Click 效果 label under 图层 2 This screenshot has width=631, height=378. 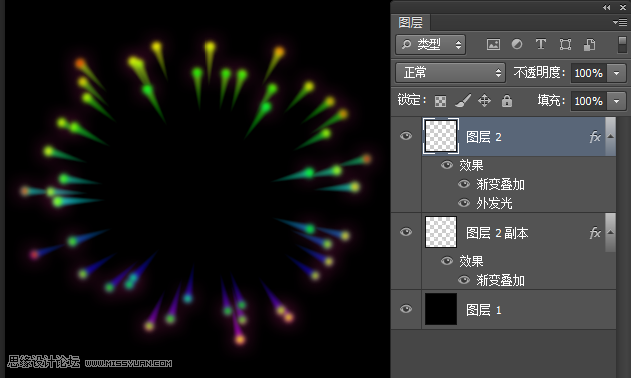pyautogui.click(x=471, y=165)
